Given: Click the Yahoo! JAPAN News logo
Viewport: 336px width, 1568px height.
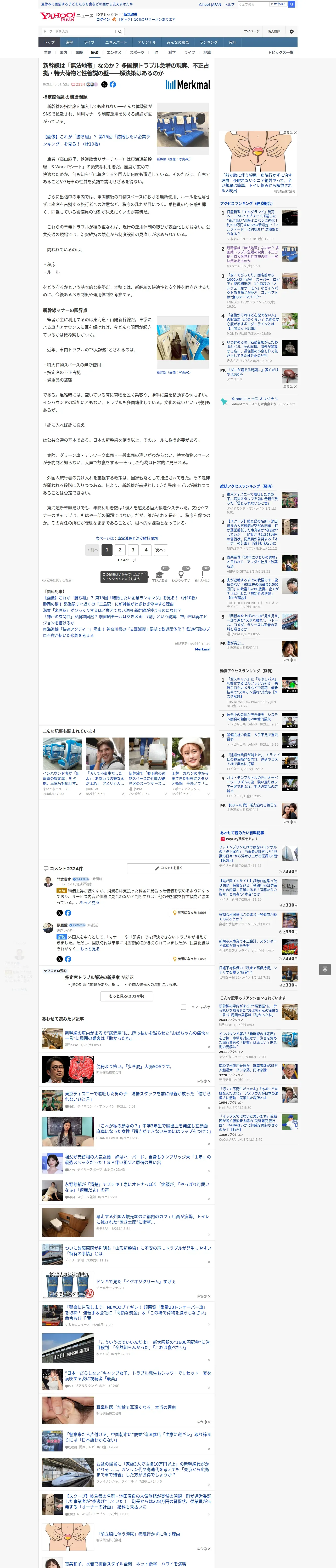Looking at the screenshot, I should point(66,16).
